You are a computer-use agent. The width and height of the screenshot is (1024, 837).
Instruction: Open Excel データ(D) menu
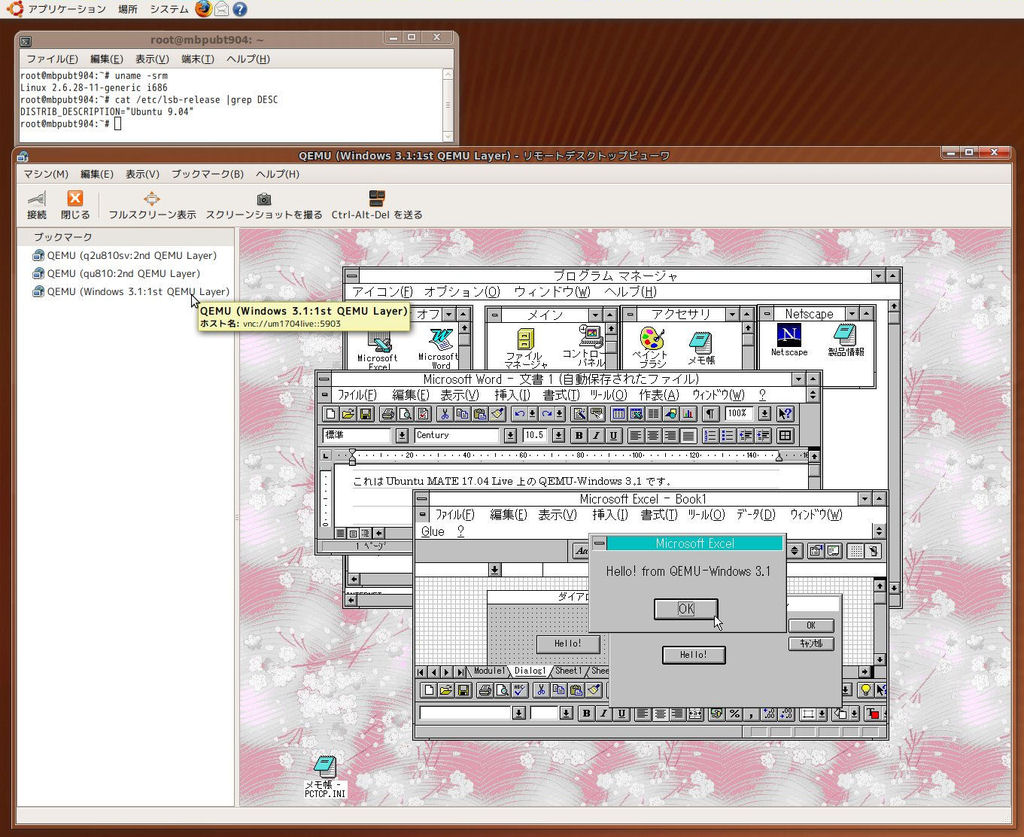coord(756,514)
